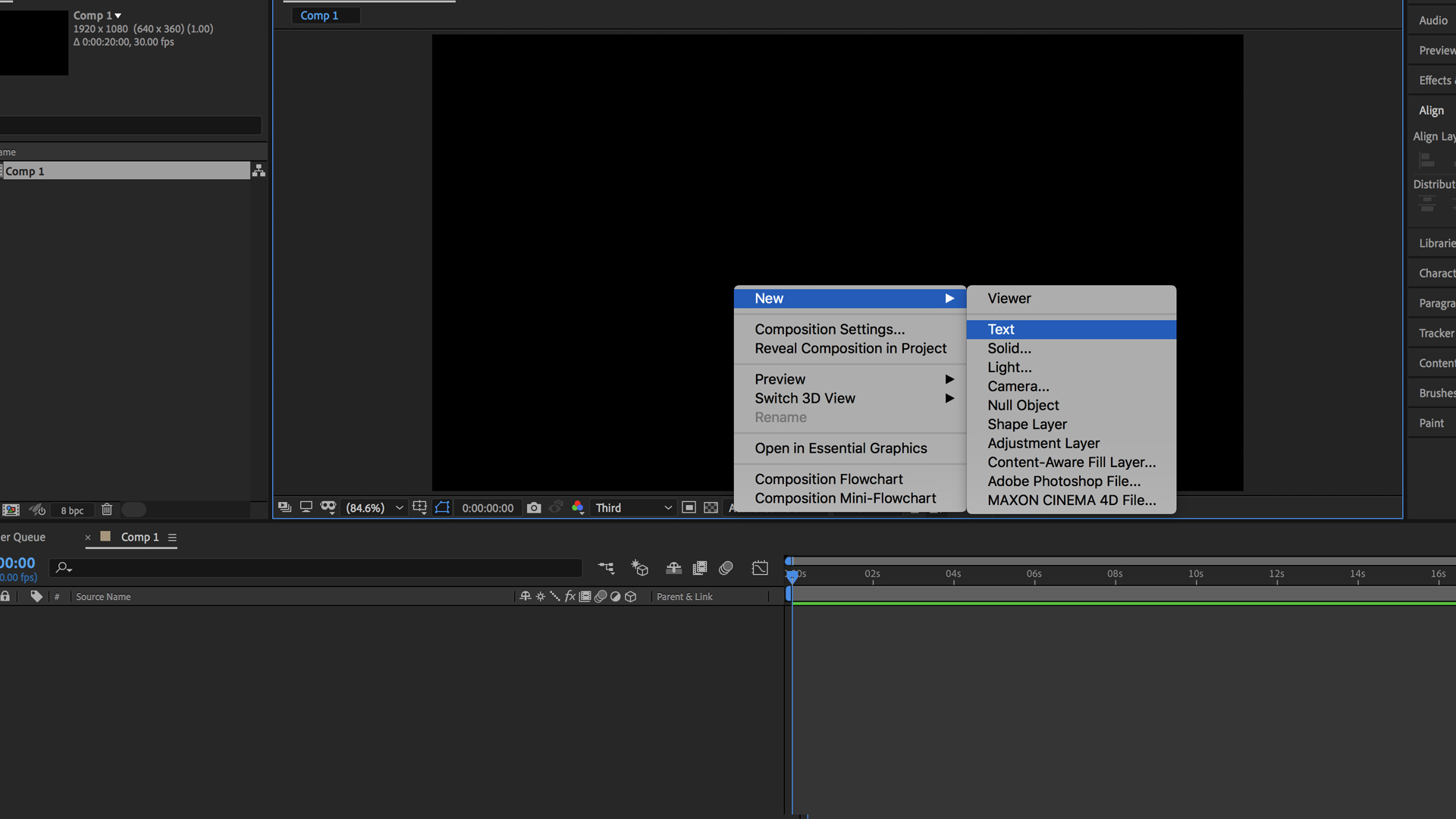Viewport: 1456px width, 819px height.
Task: Click the current time indicator playhead
Action: tap(792, 576)
